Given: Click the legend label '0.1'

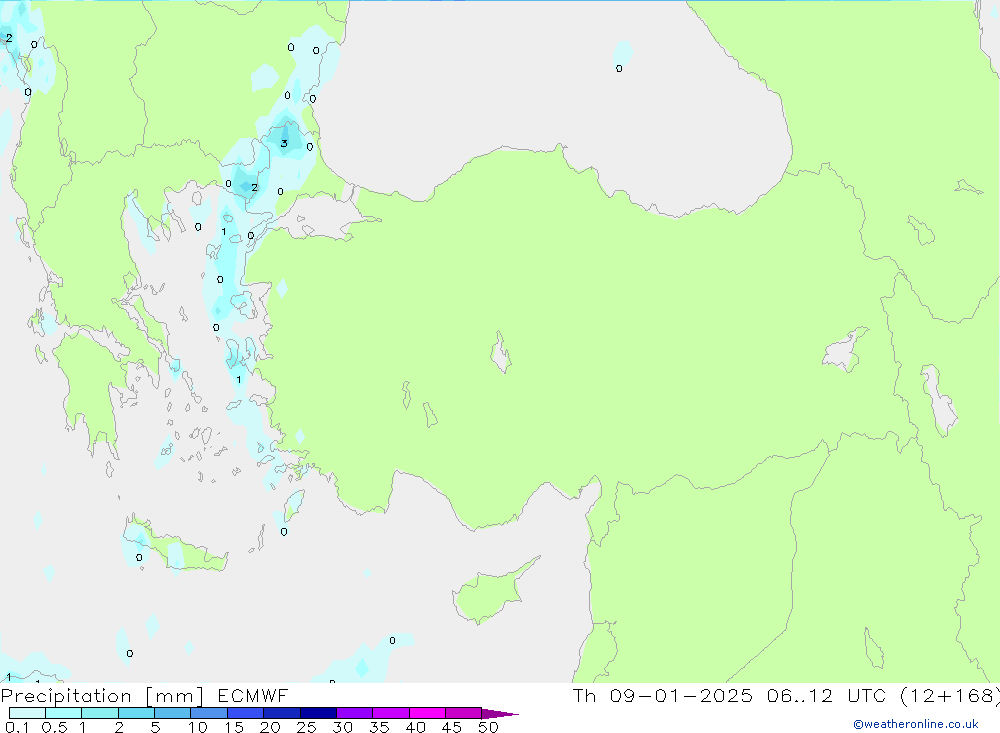Looking at the screenshot, I should pos(16,727).
